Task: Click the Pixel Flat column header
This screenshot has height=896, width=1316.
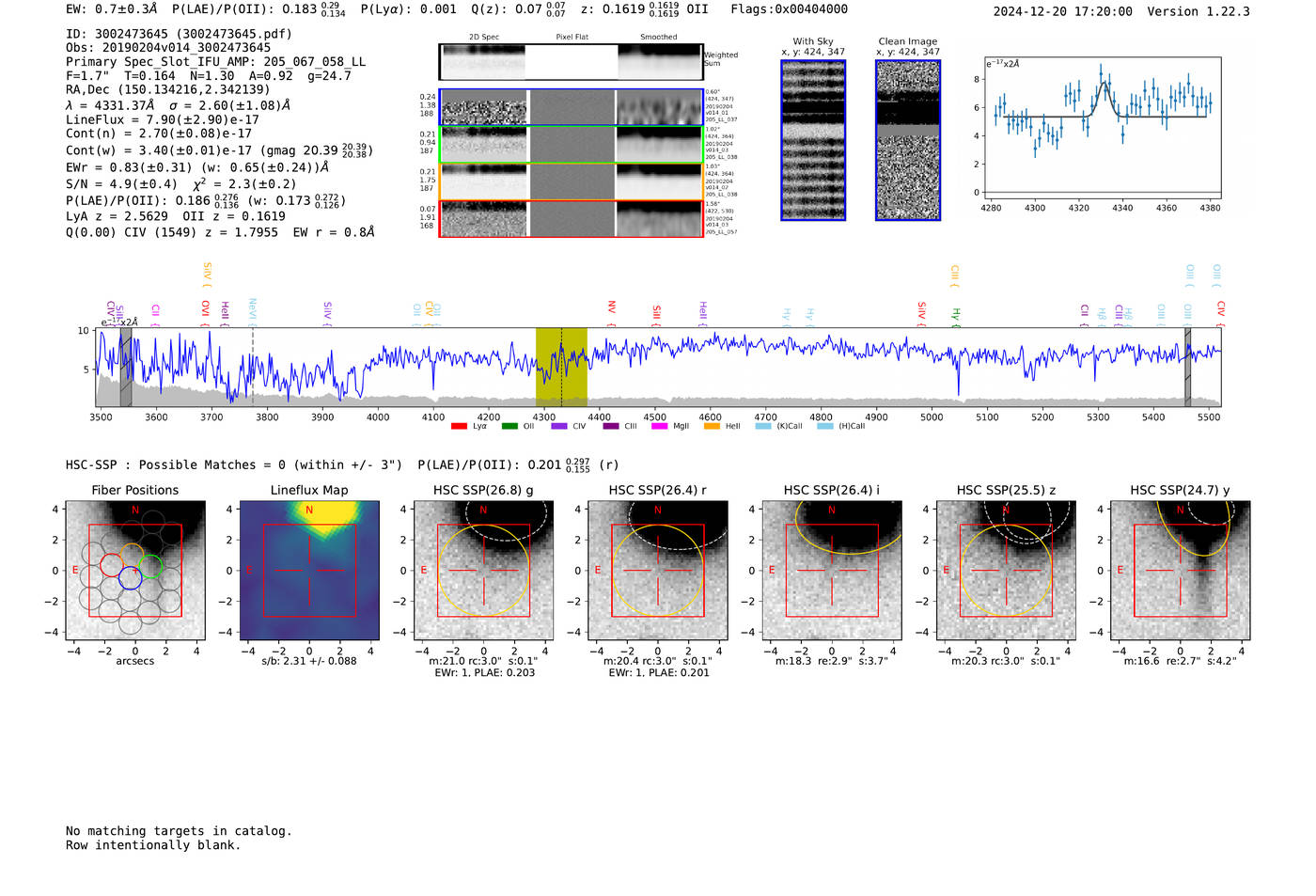Action: pos(572,37)
